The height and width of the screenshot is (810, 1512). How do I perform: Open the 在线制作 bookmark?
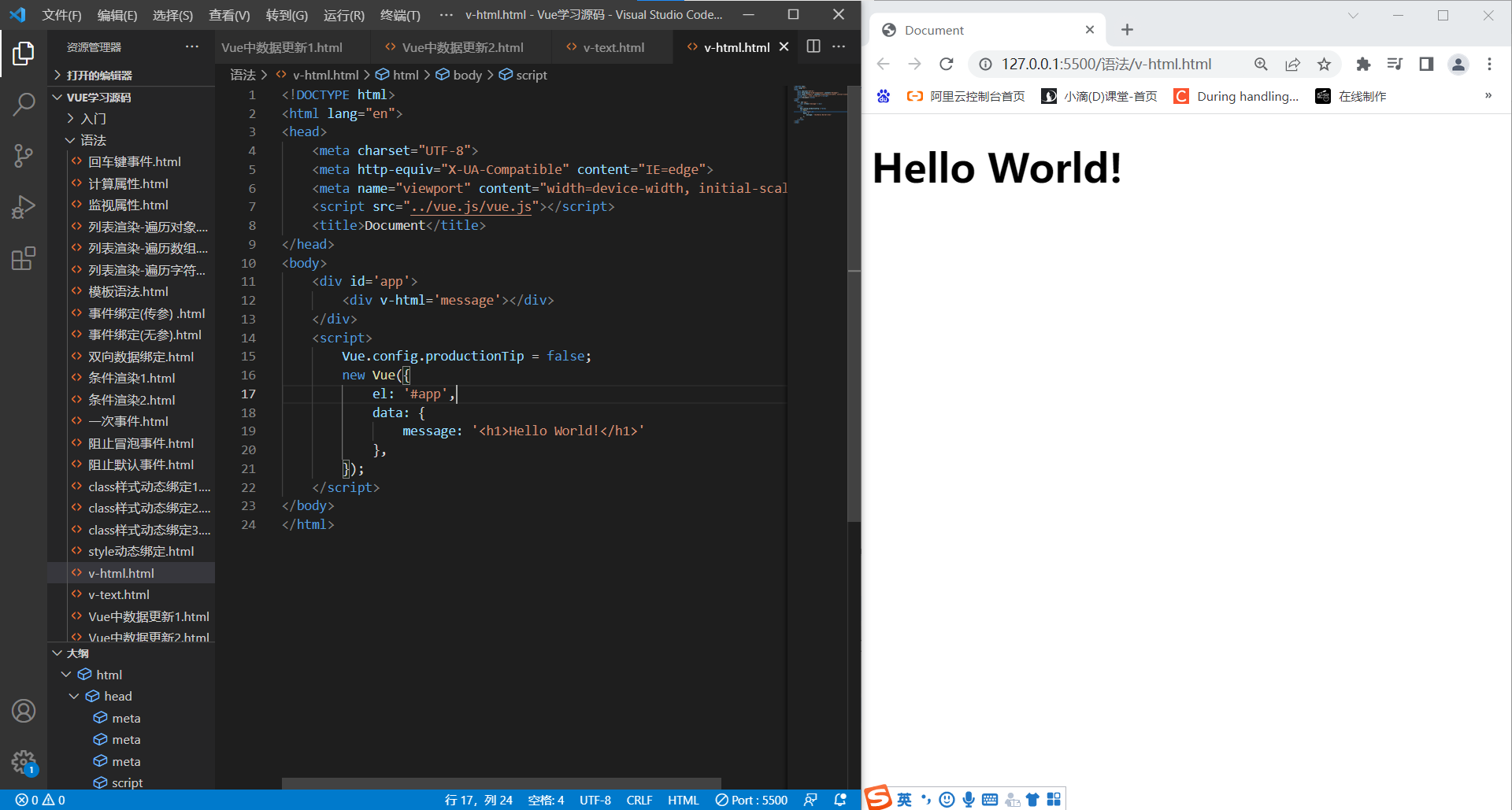1351,96
